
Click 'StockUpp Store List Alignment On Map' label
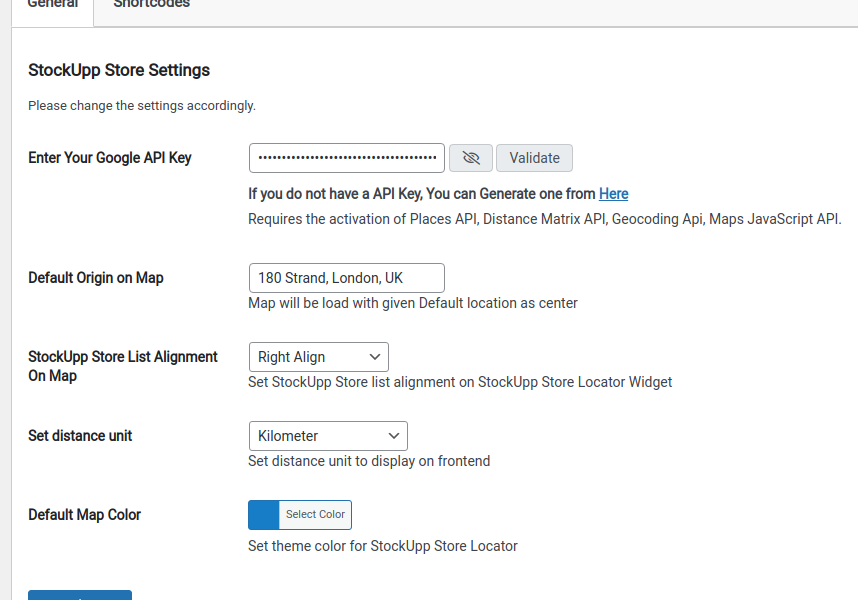[122, 366]
